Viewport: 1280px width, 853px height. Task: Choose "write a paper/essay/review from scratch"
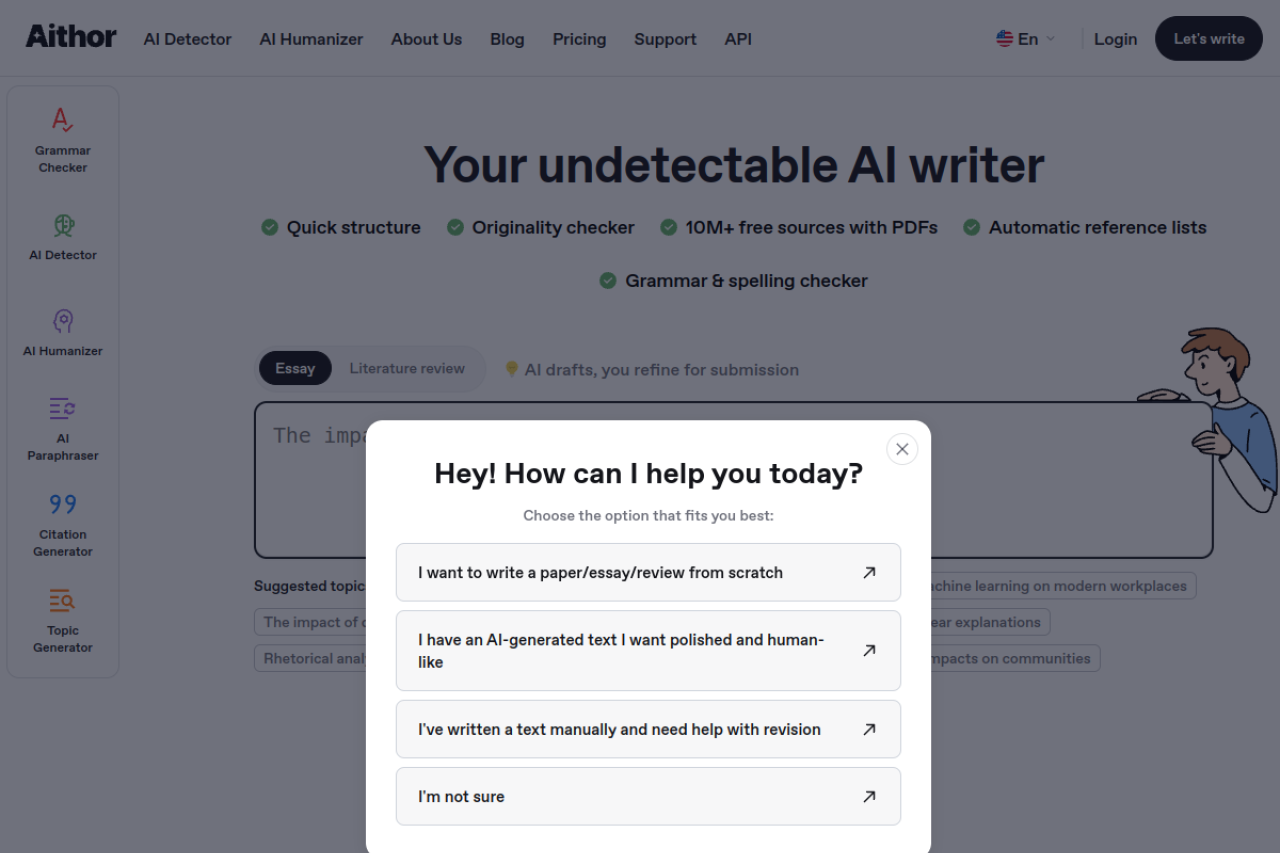(648, 572)
